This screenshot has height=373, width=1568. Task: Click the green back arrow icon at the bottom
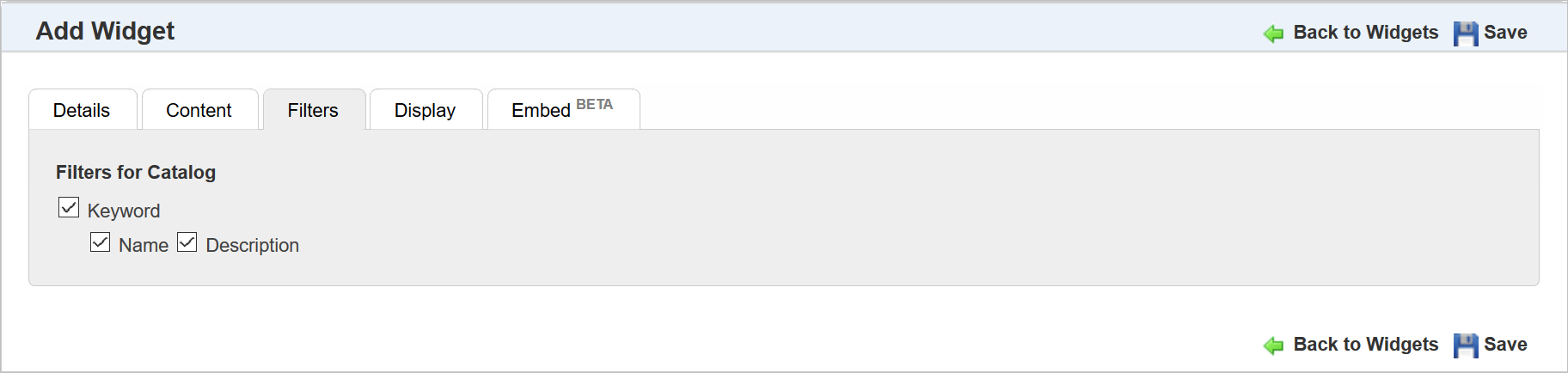coord(1273,345)
